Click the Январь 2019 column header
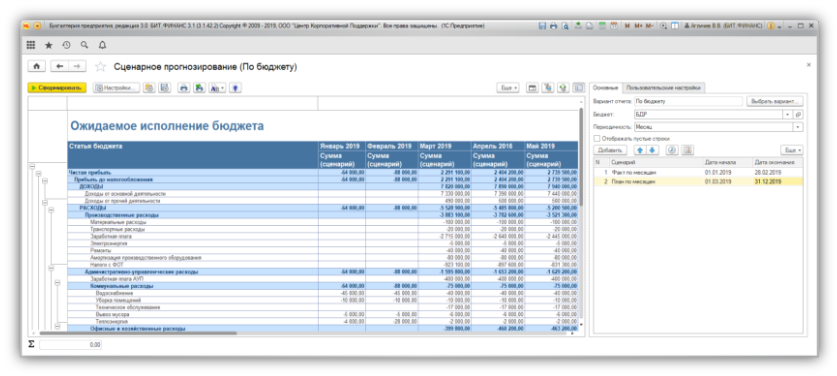This screenshot has height=376, width=837. coord(342,146)
